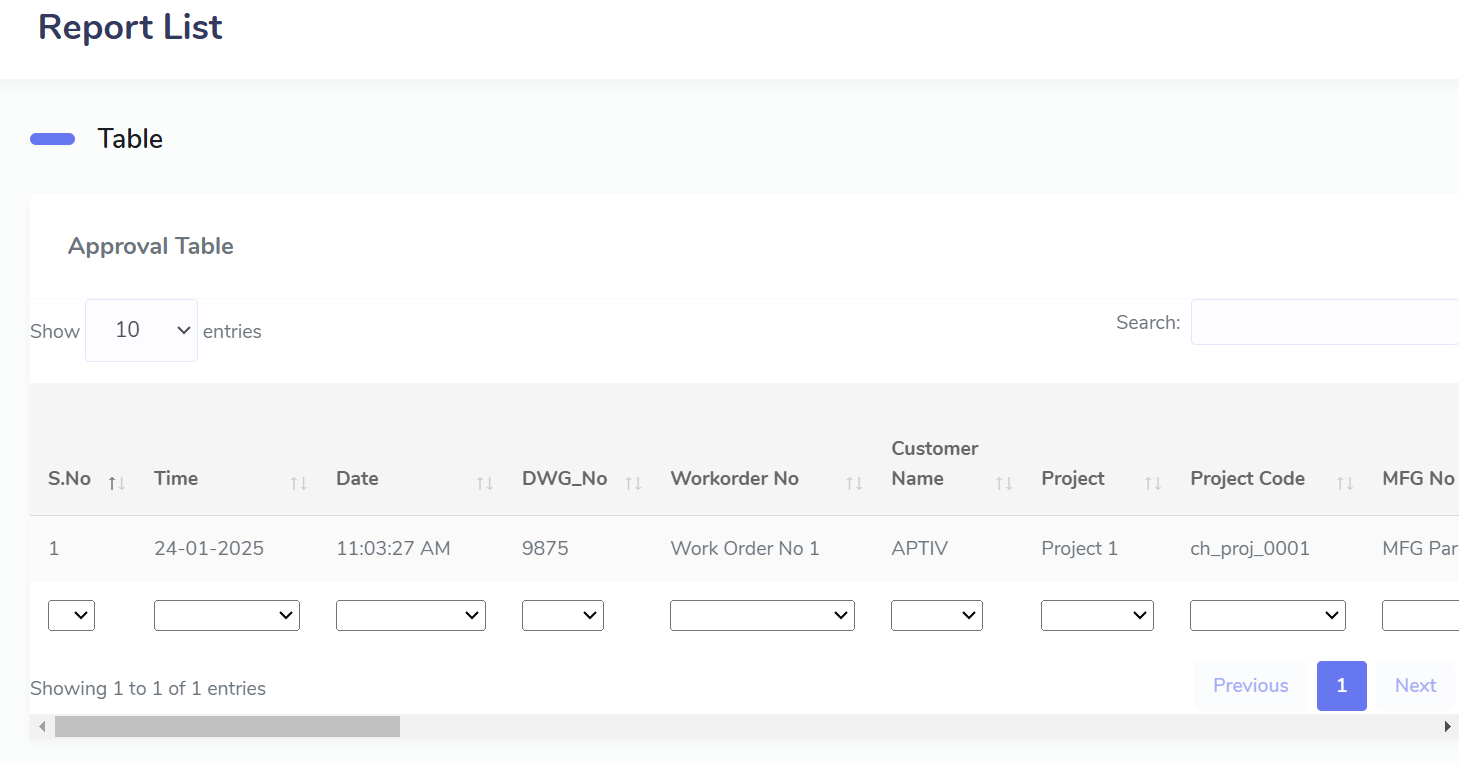1459x765 pixels.
Task: Open the S.No filter dropdown
Action: 71,616
